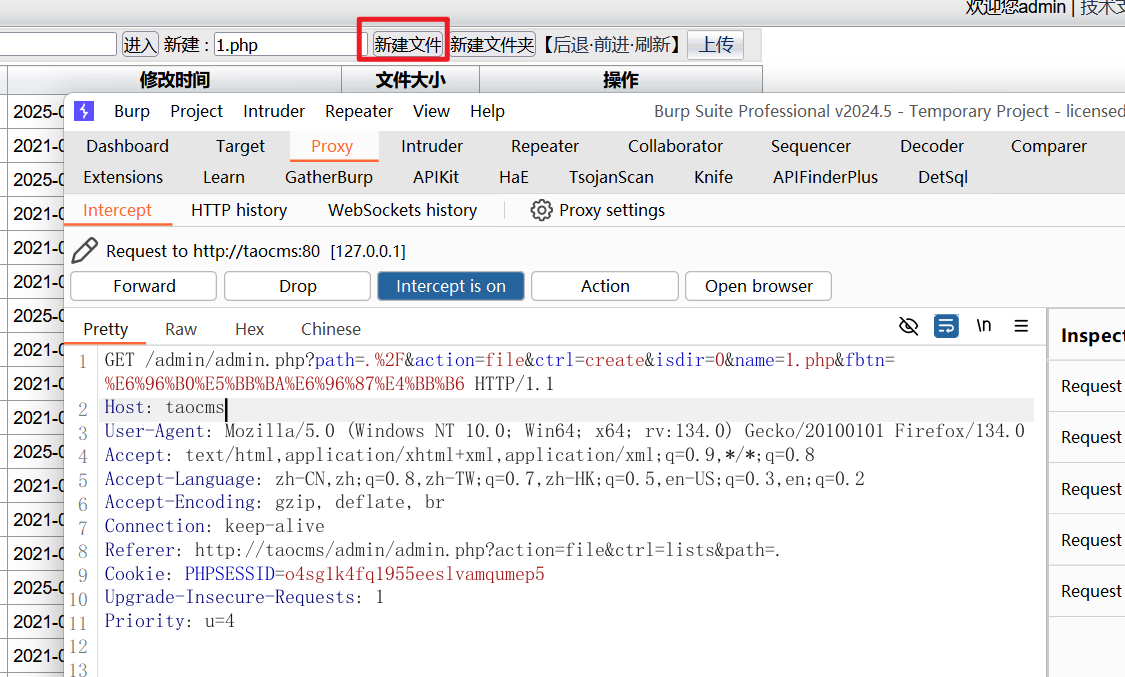Open the editor hamburger options menu
The image size is (1125, 677).
click(x=1021, y=326)
